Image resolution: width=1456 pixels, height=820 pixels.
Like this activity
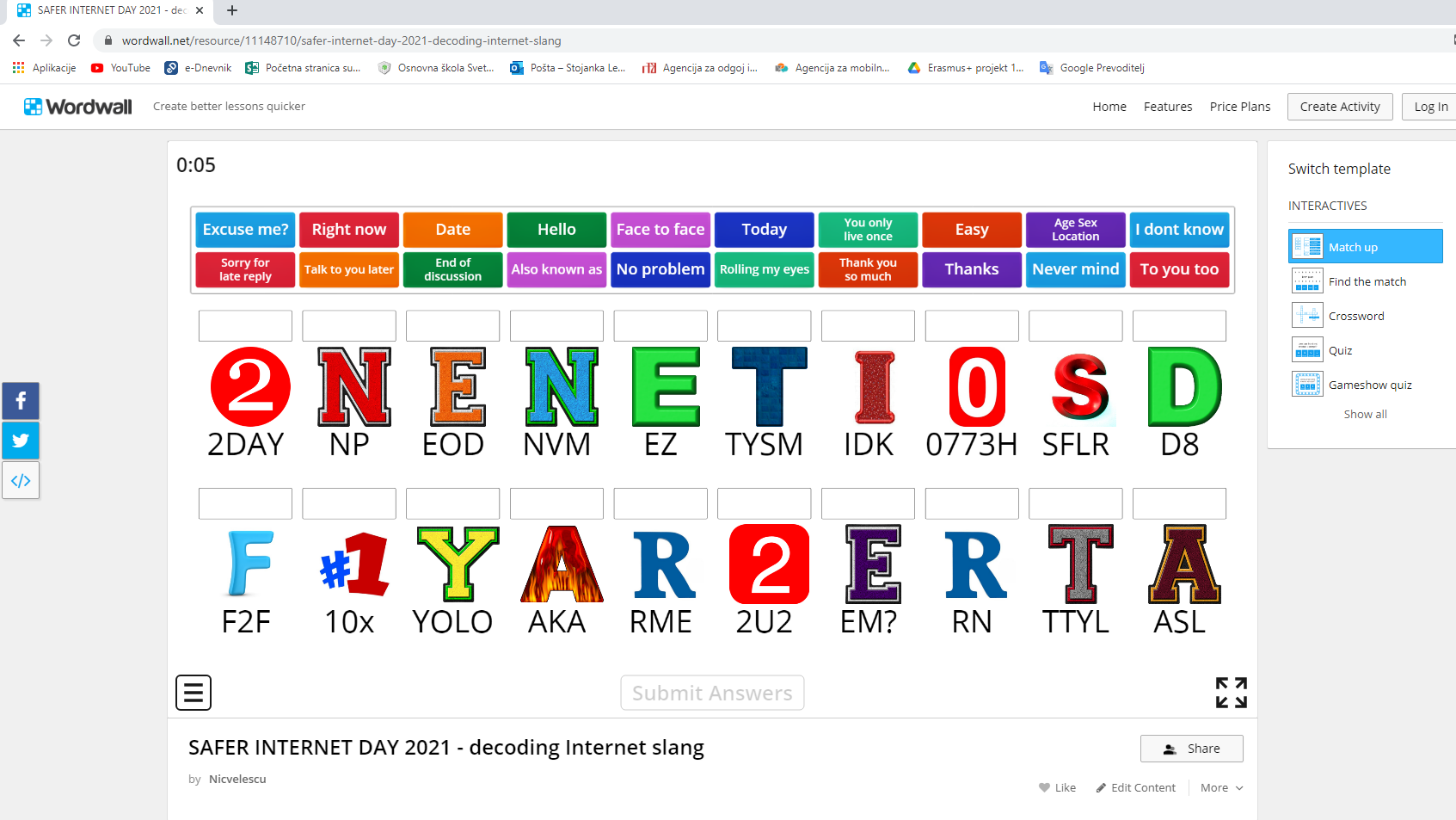coord(1057,787)
